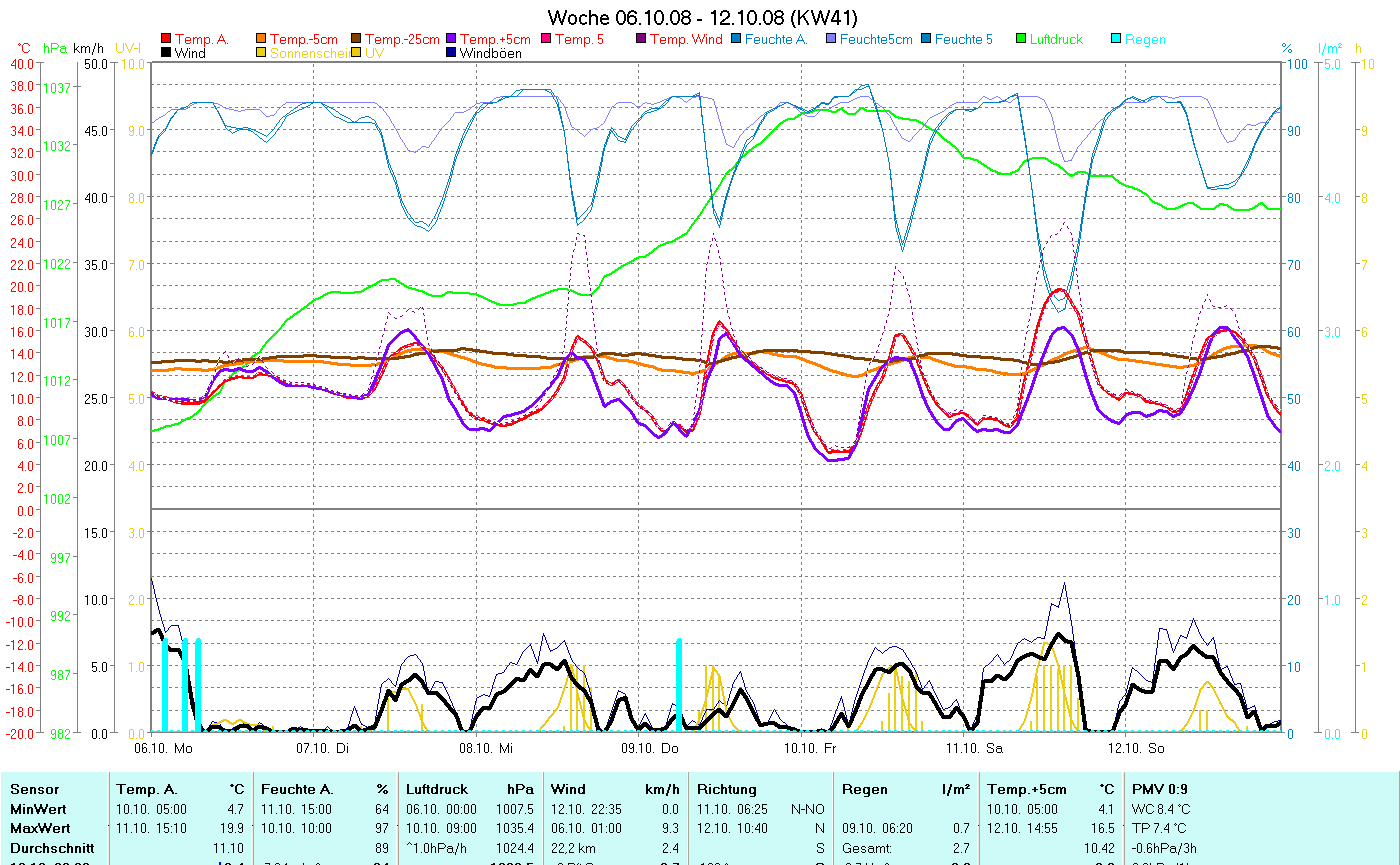Screen dimensions: 1400x865
Task: Click the pink Temp. 5 legend square
Action: pos(547,40)
